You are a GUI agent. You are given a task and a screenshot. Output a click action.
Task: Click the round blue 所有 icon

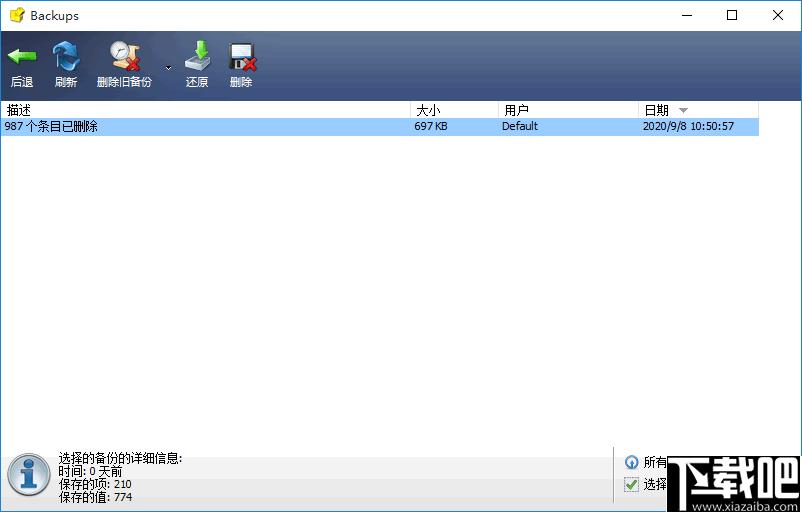(632, 462)
